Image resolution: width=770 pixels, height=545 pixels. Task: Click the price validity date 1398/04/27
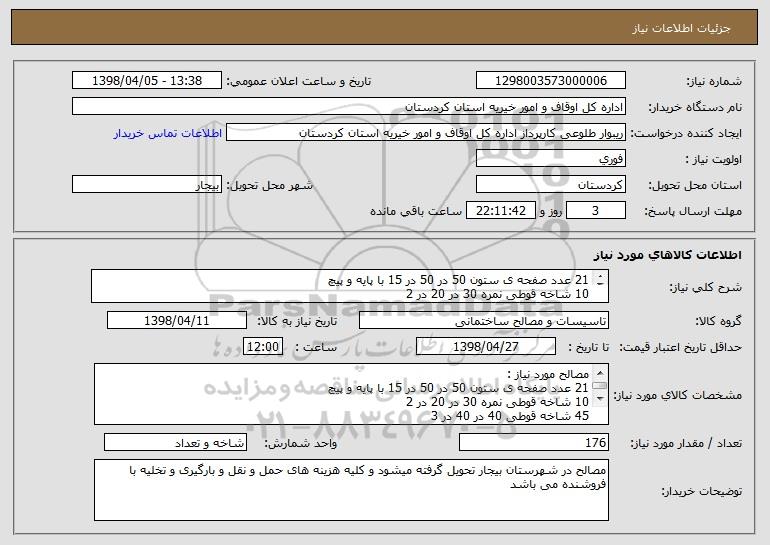pyautogui.click(x=486, y=347)
